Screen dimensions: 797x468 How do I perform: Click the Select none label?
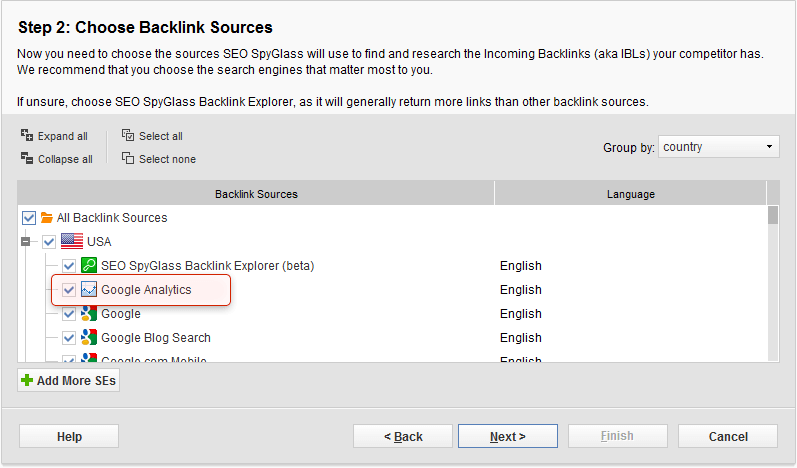click(167, 159)
